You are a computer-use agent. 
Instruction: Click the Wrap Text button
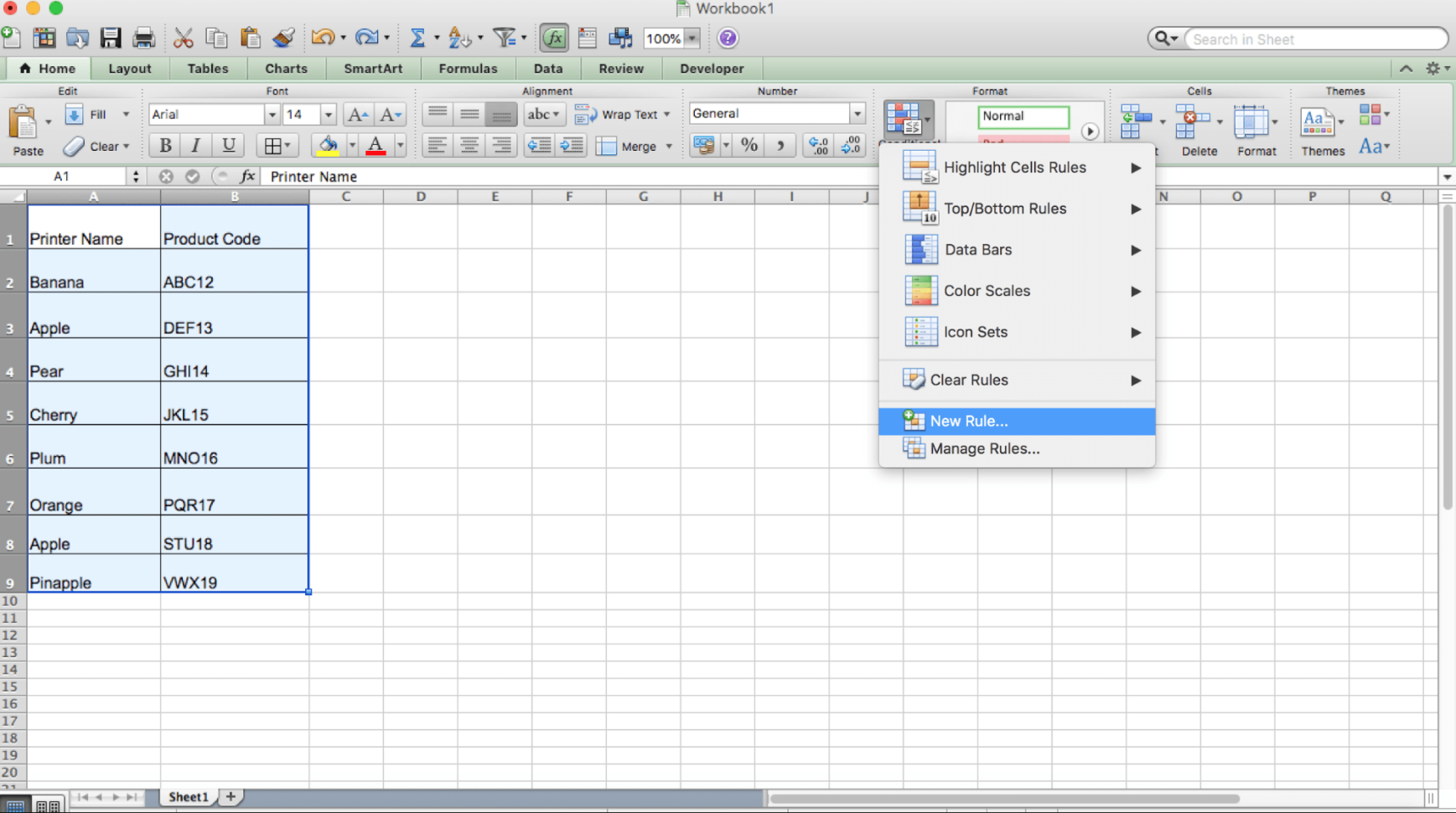click(x=622, y=114)
